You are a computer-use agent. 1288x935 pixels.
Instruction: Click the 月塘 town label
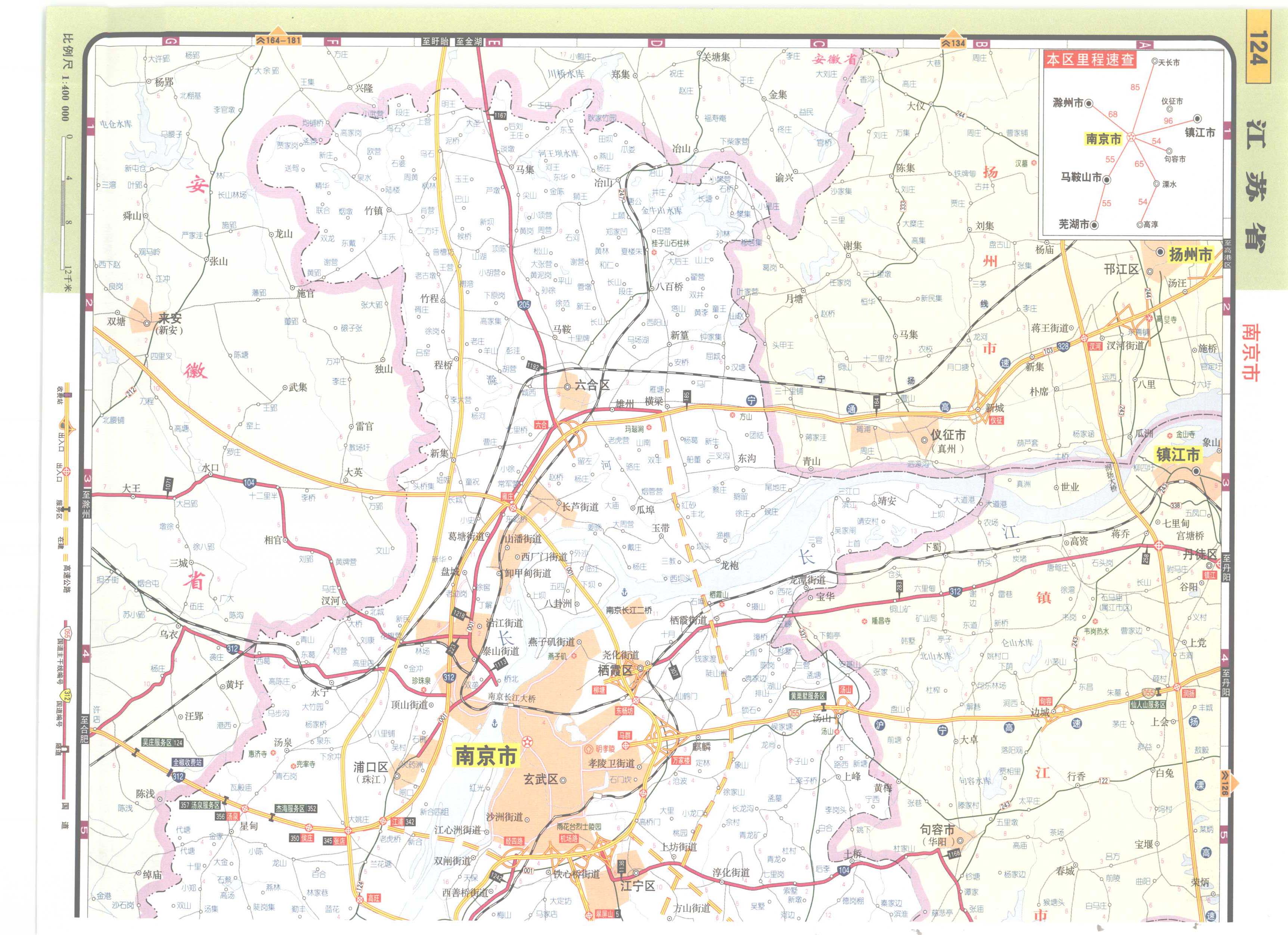click(x=794, y=298)
